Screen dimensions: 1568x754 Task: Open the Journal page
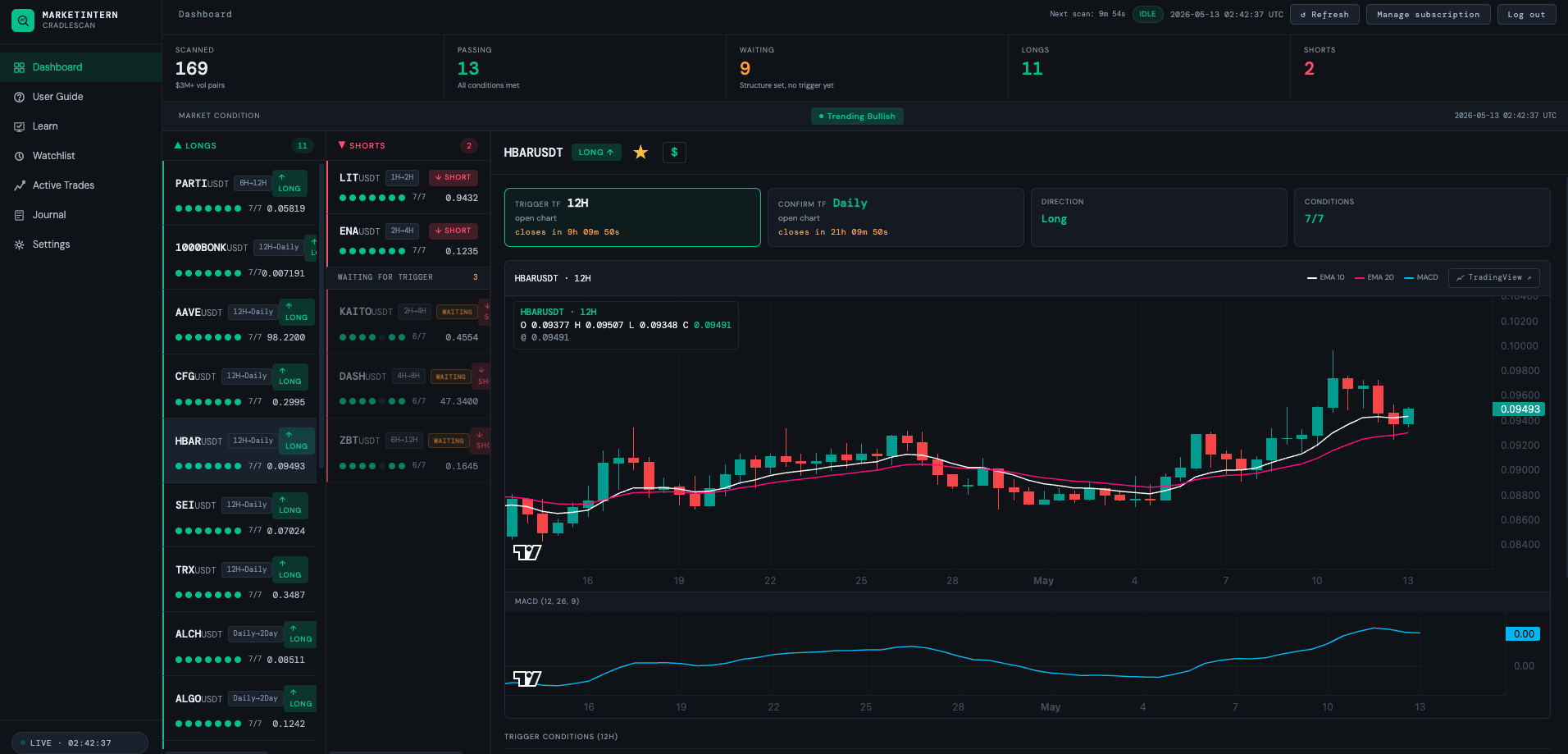point(80,215)
